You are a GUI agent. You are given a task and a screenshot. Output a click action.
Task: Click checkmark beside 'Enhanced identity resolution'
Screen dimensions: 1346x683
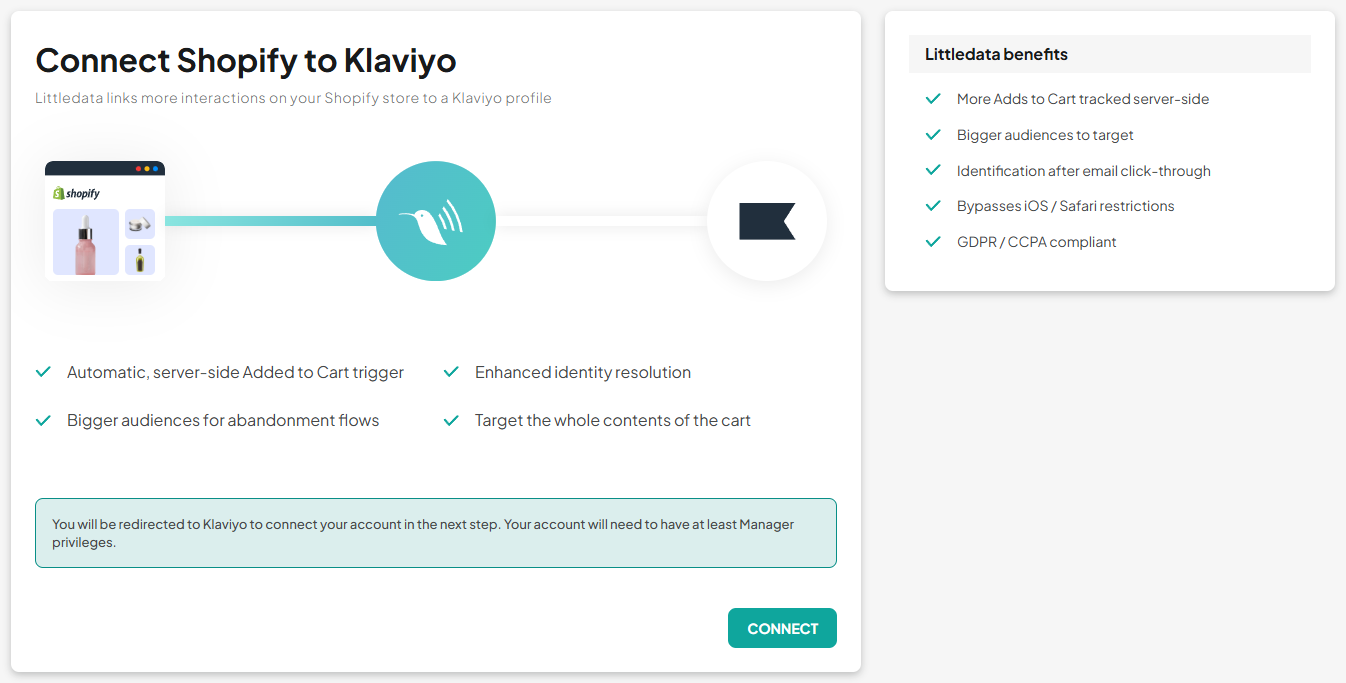tap(451, 372)
